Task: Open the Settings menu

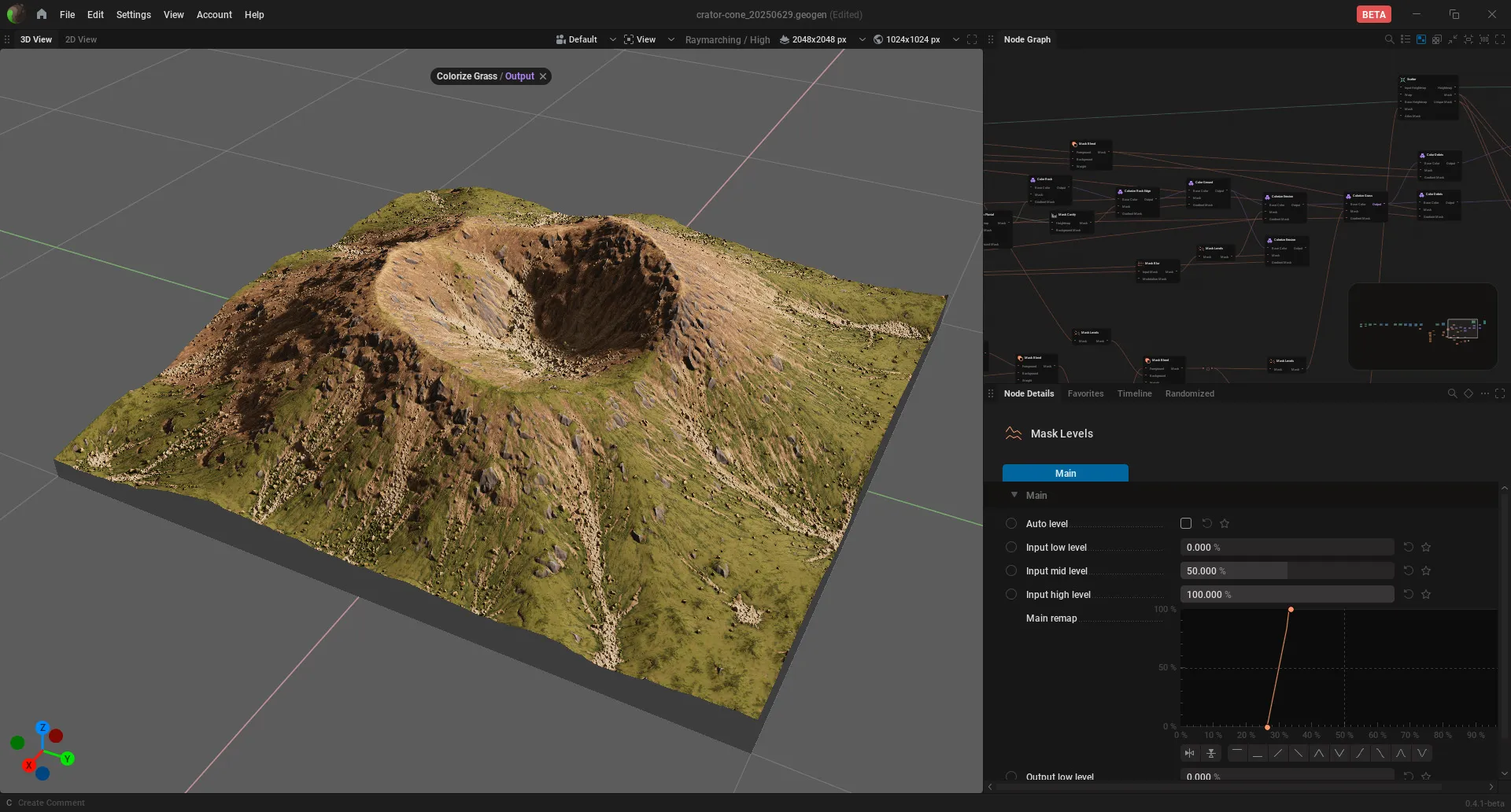Action: tap(133, 14)
